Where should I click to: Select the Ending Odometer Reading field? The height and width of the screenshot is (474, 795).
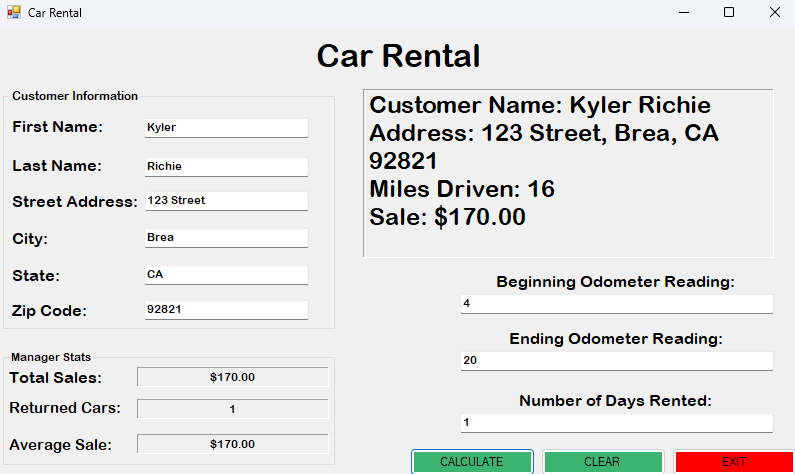pos(616,361)
